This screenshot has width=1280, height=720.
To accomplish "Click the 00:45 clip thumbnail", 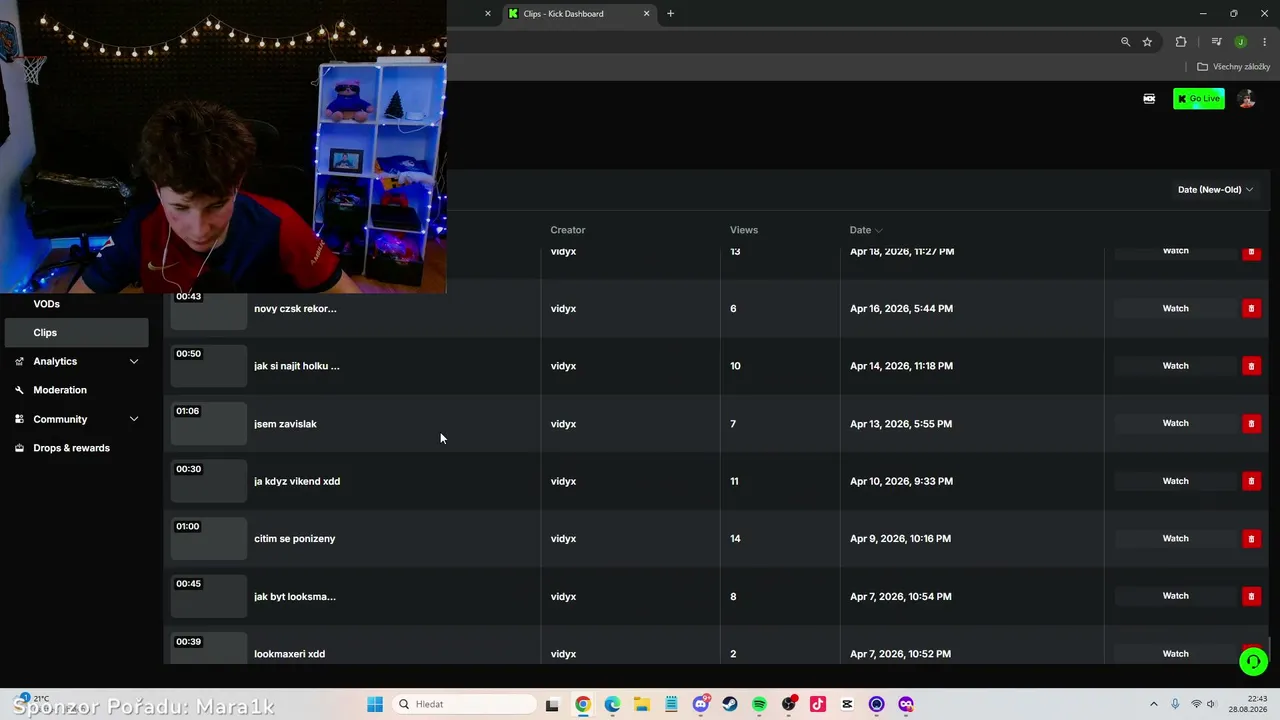I will [x=209, y=596].
